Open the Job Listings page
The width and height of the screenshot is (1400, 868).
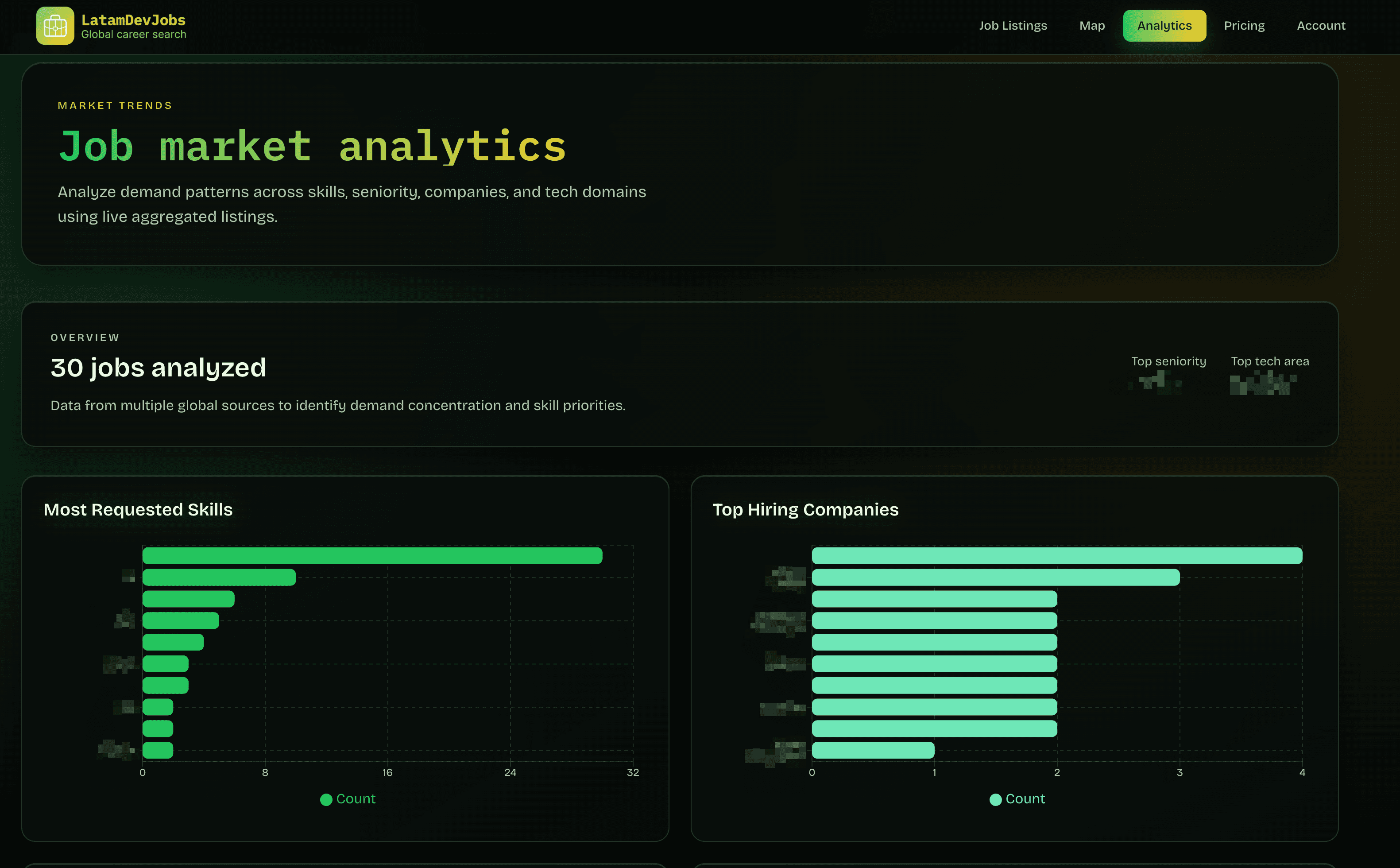[x=1013, y=25]
